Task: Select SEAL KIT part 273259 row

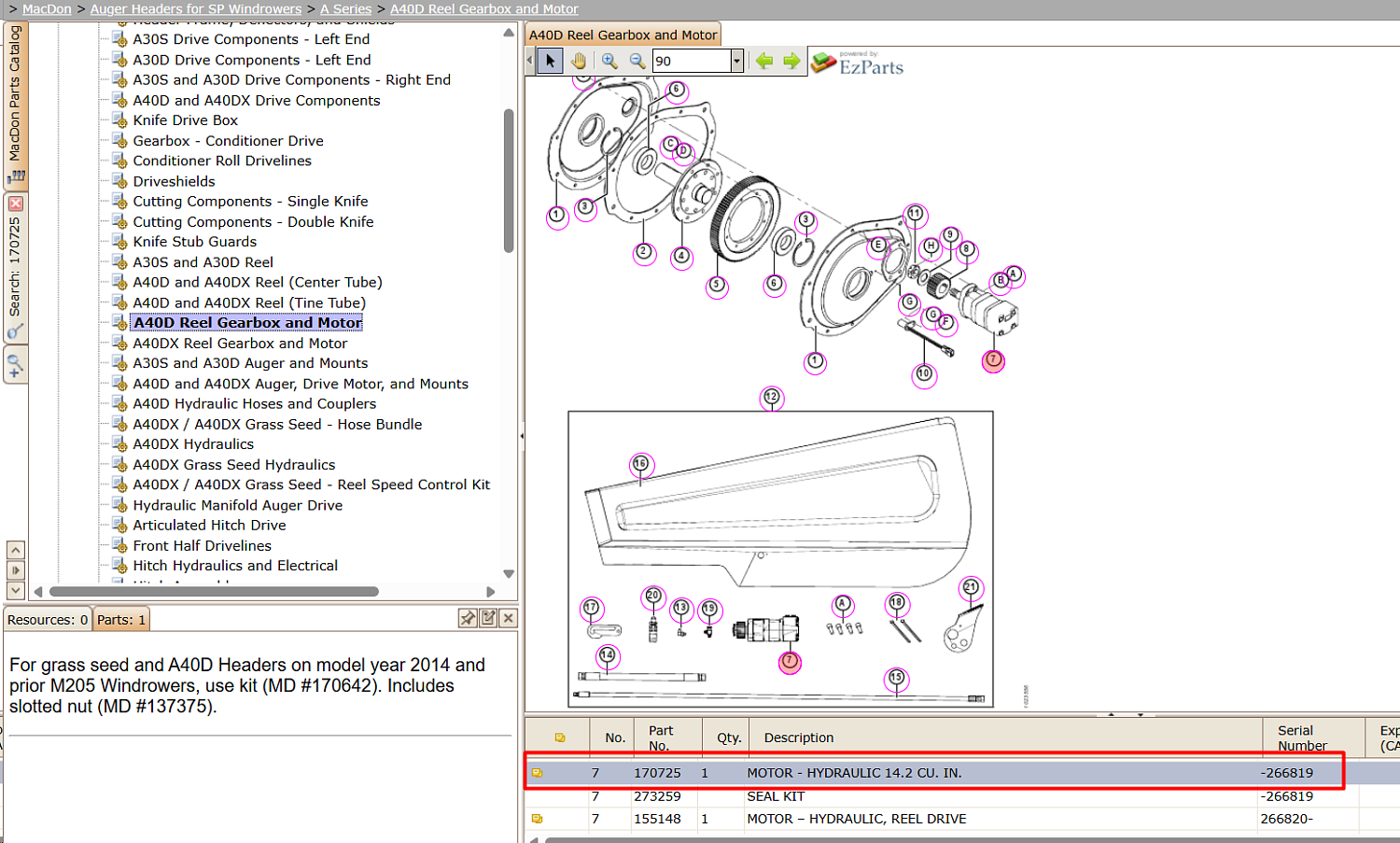Action: (x=962, y=796)
